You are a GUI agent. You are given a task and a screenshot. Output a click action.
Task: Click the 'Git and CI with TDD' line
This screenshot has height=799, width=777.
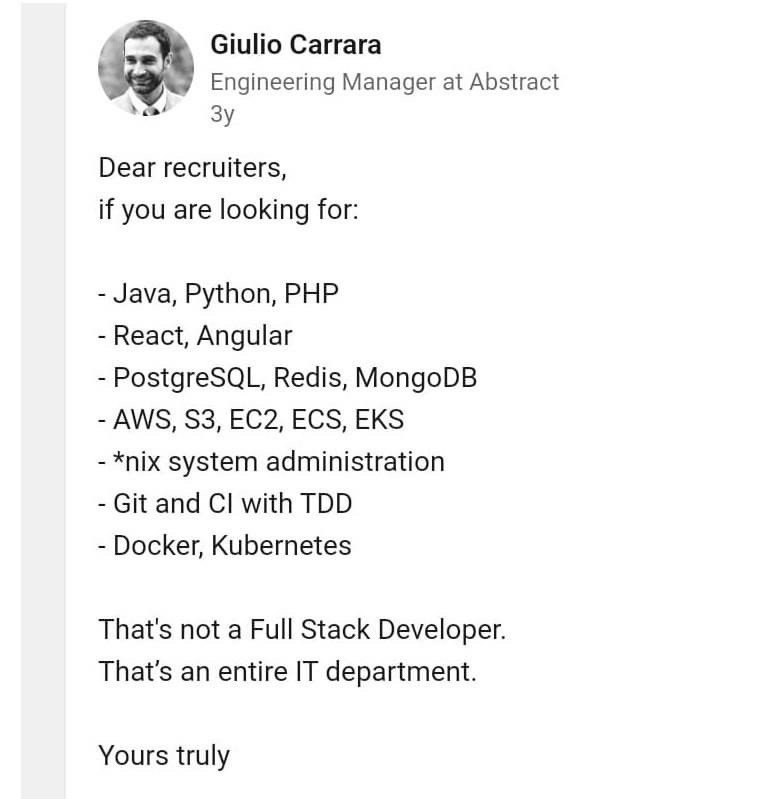coord(225,503)
